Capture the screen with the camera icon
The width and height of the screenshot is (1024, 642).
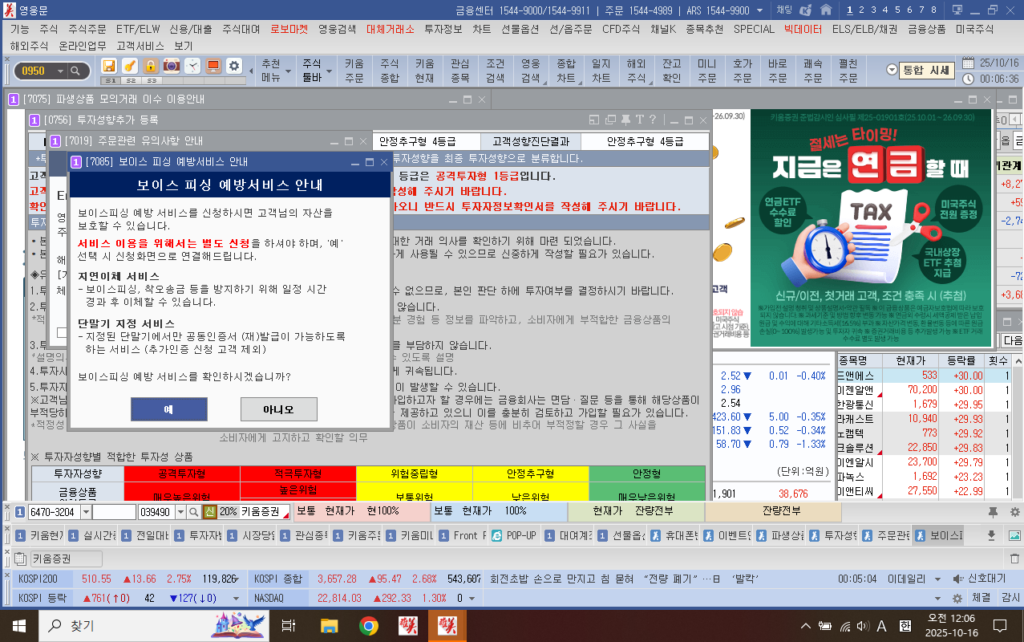click(x=170, y=67)
